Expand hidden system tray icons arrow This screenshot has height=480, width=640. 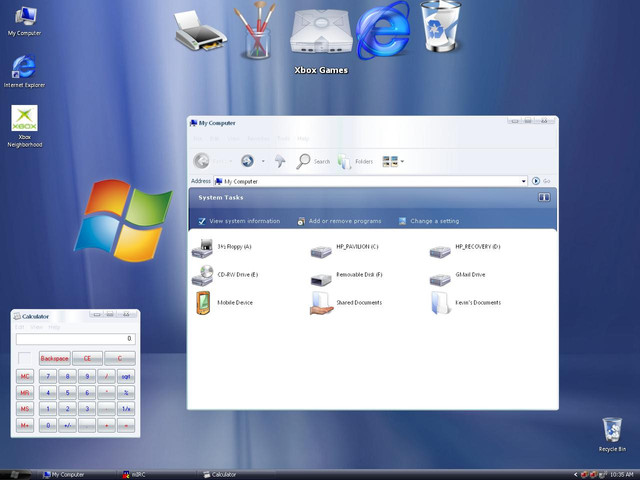coord(576,475)
